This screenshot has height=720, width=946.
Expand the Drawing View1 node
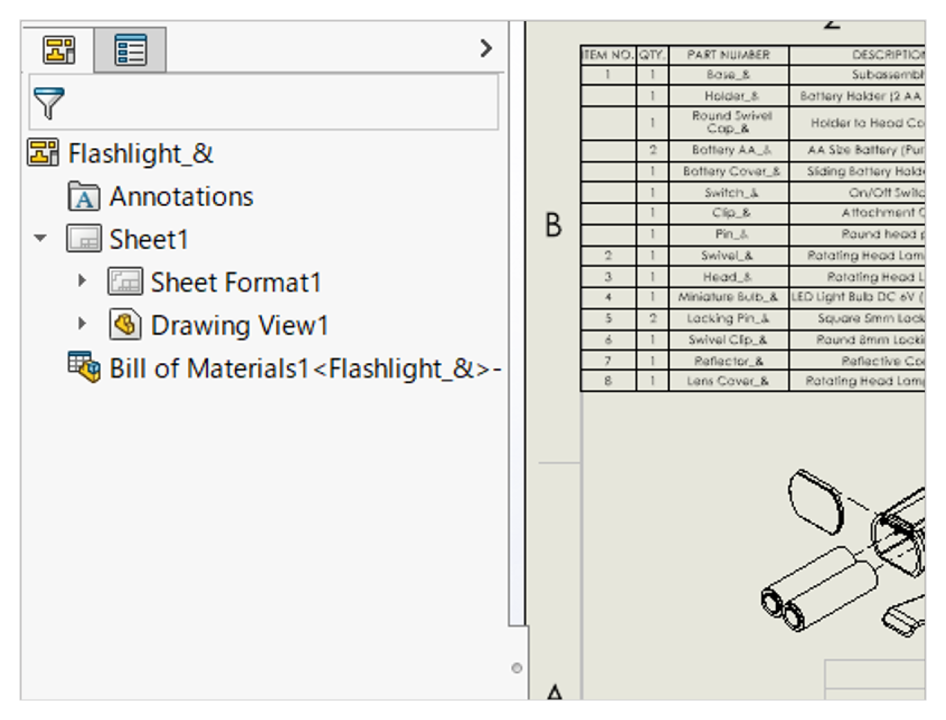tap(82, 325)
